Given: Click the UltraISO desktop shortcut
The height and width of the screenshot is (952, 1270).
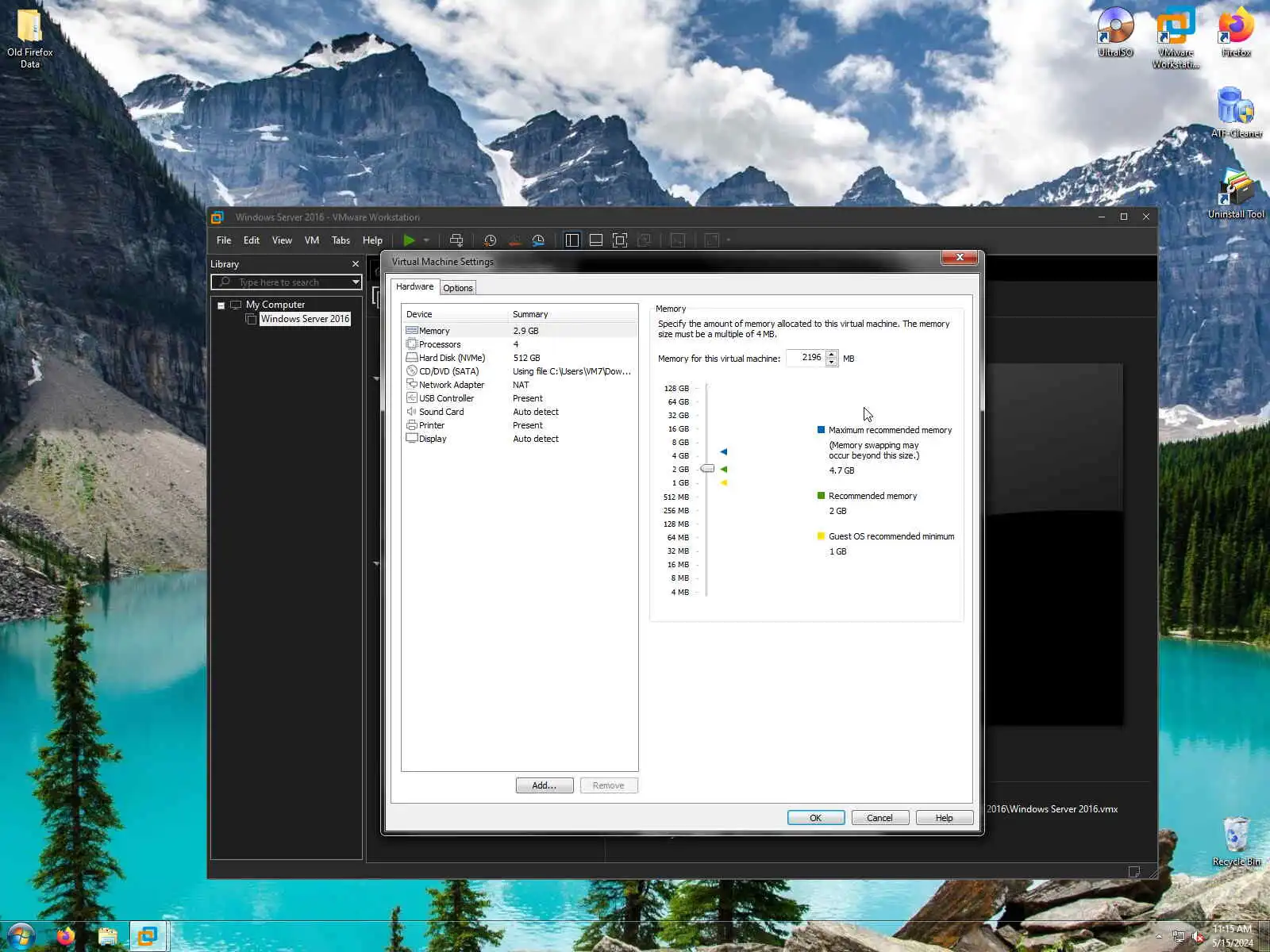Looking at the screenshot, I should tap(1115, 32).
